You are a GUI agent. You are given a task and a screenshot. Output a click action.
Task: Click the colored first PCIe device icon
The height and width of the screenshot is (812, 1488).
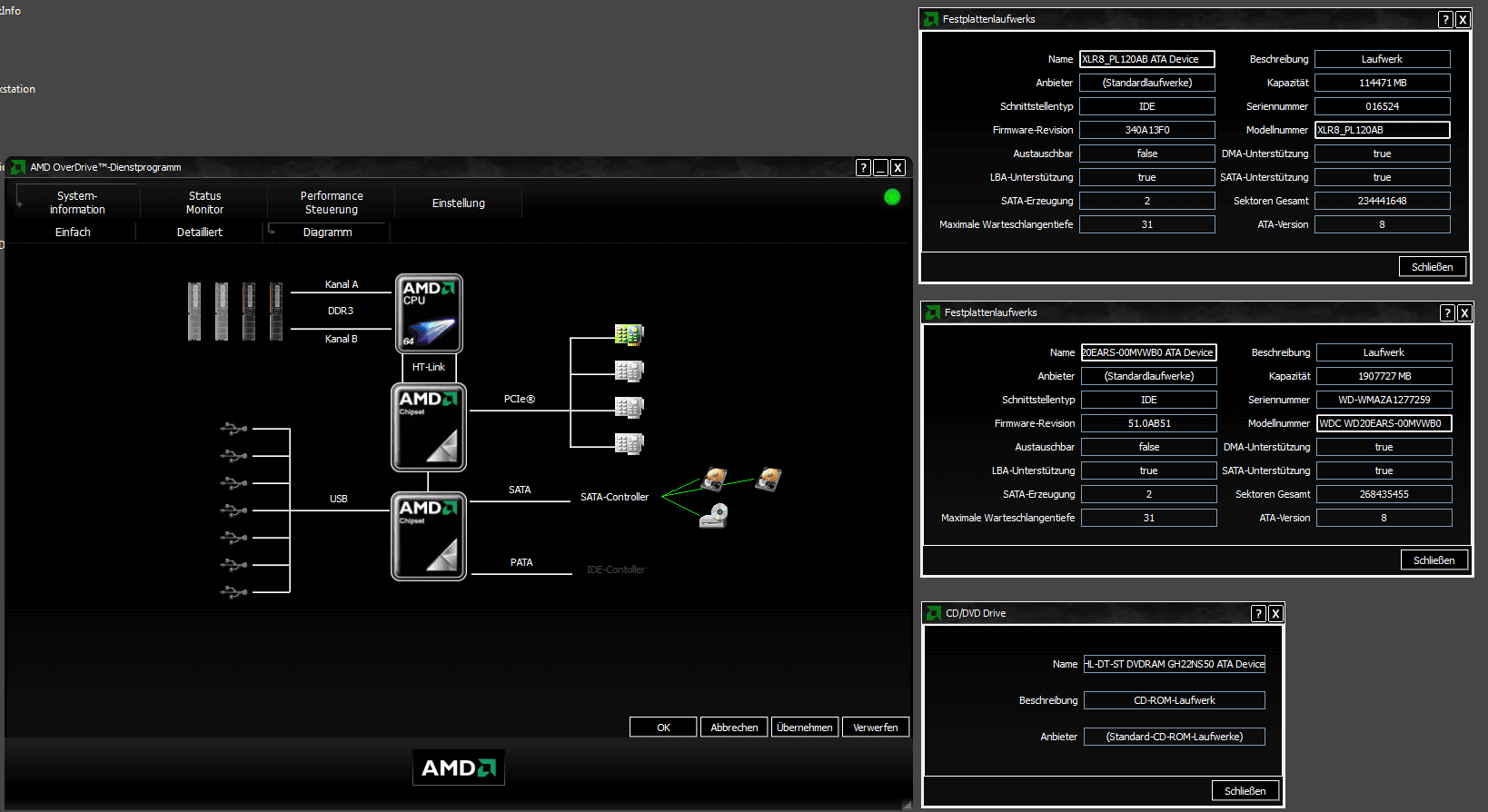[x=629, y=335]
